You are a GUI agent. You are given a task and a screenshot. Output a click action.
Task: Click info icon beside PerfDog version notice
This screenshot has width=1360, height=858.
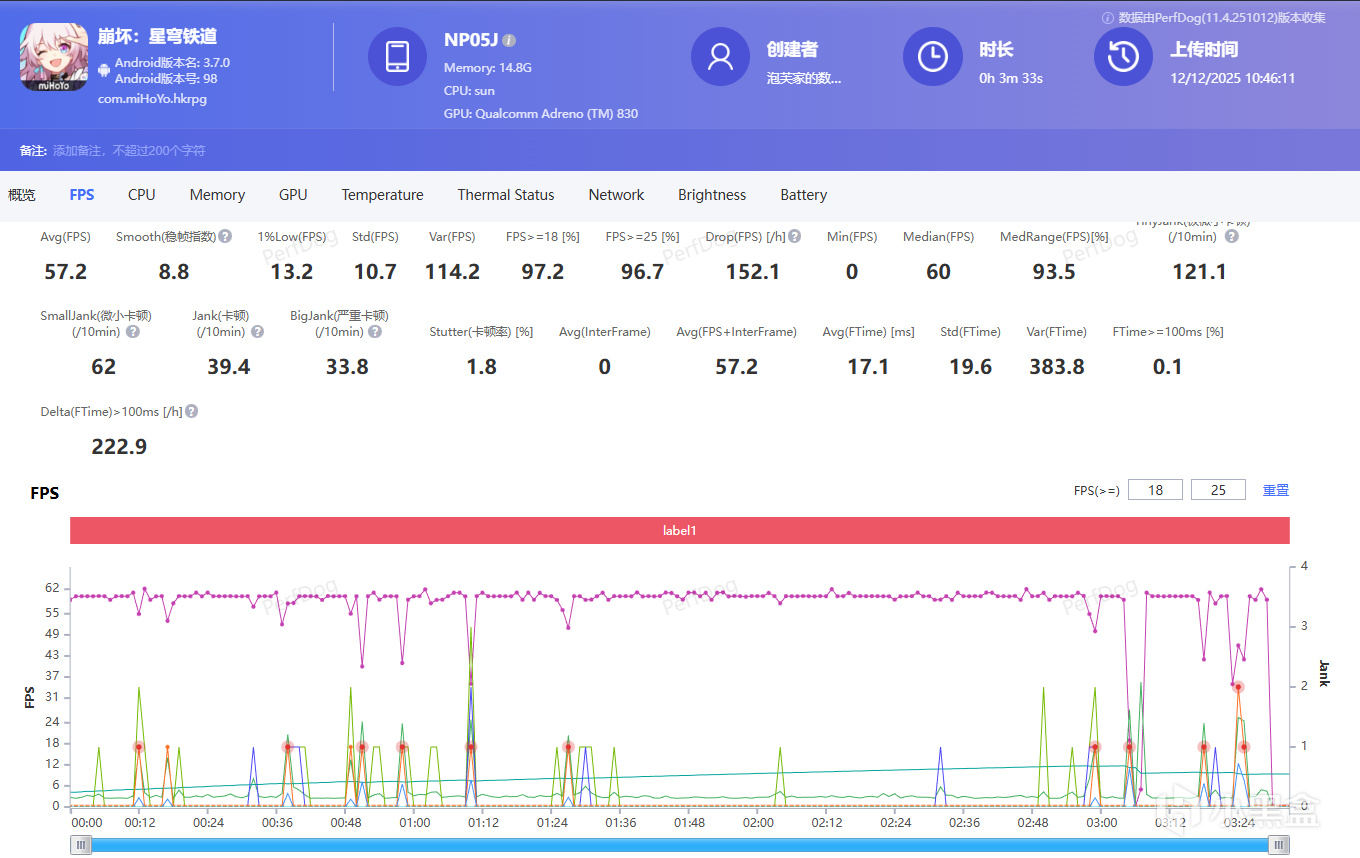coord(1107,18)
